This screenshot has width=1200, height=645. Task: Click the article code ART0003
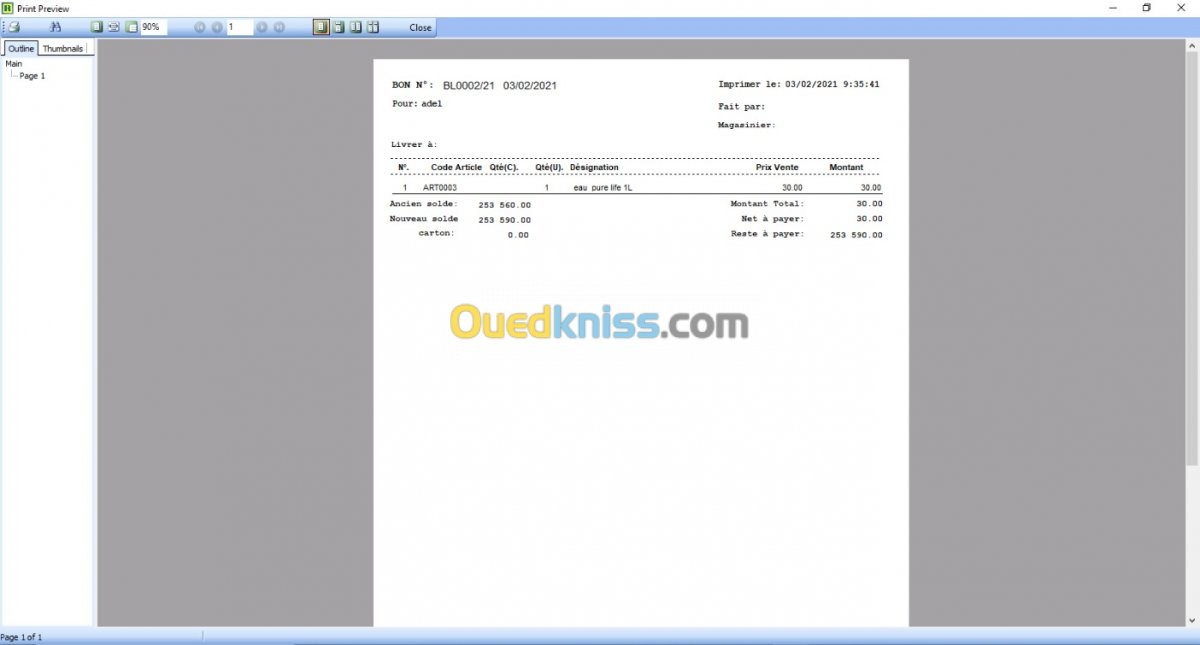tap(440, 188)
